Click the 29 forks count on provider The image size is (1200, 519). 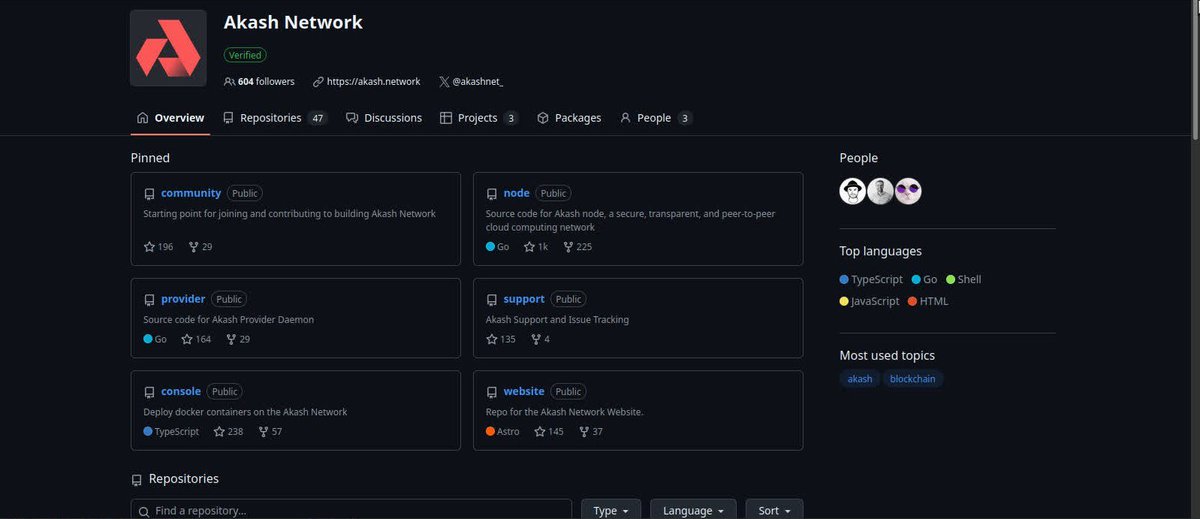(x=238, y=340)
